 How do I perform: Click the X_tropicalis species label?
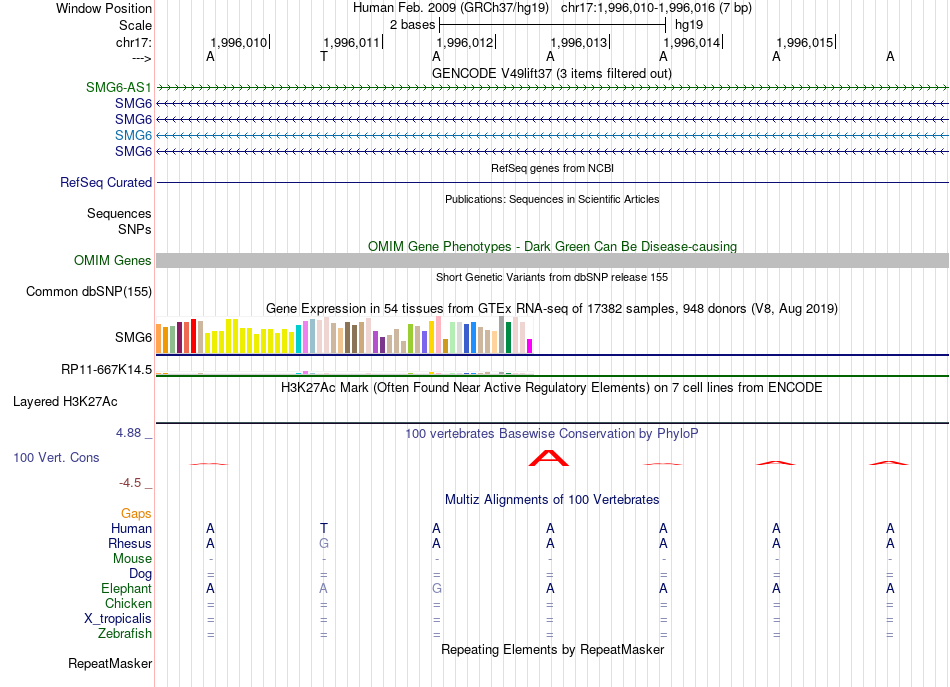118,619
